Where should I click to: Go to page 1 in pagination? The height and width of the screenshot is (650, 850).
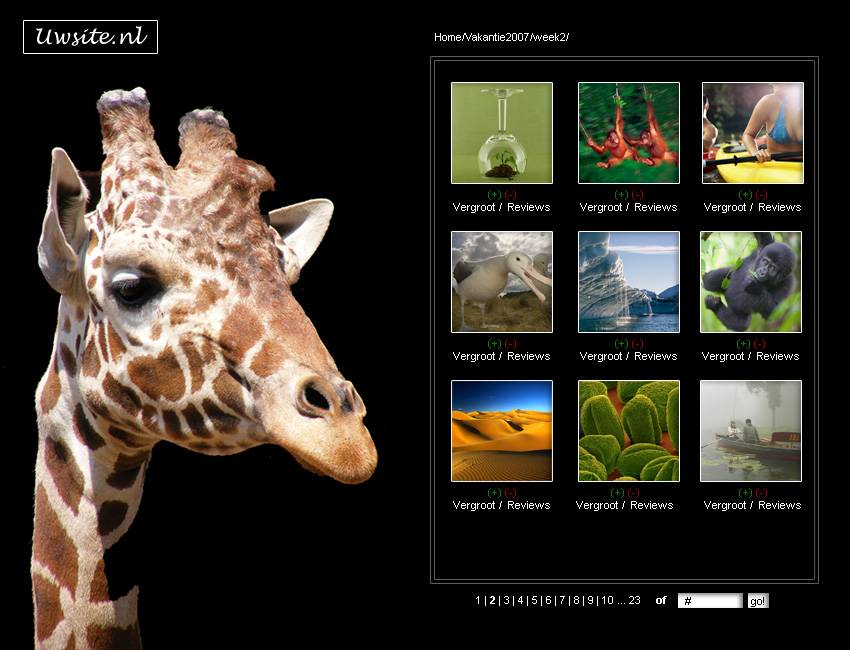click(478, 601)
